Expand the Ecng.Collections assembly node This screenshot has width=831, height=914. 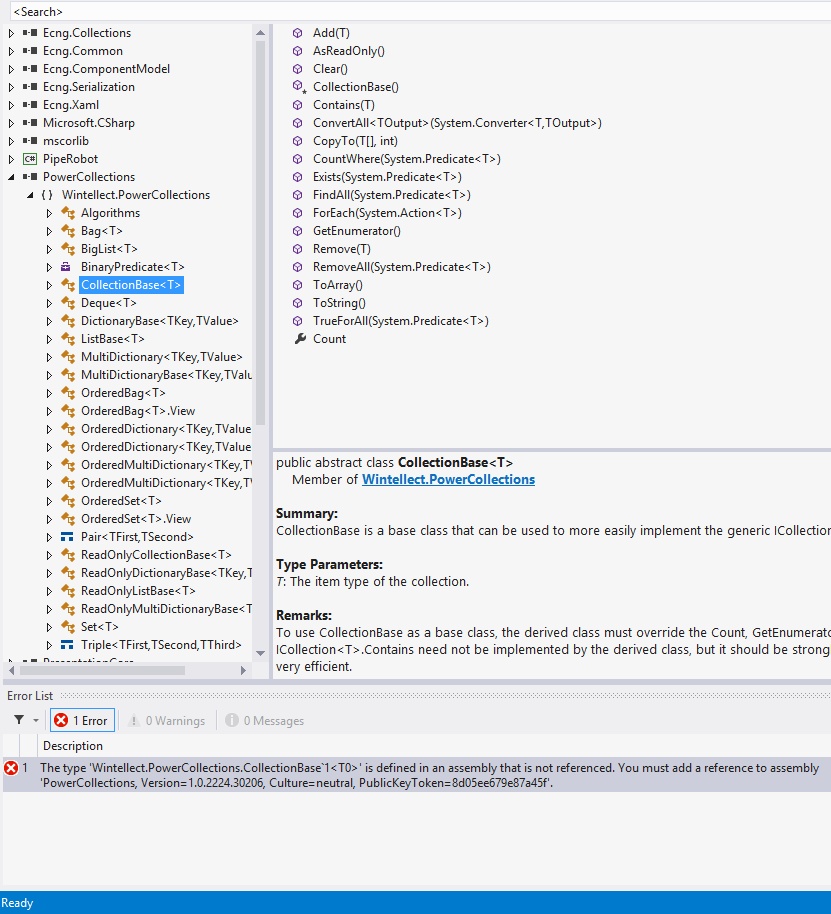click(x=11, y=33)
